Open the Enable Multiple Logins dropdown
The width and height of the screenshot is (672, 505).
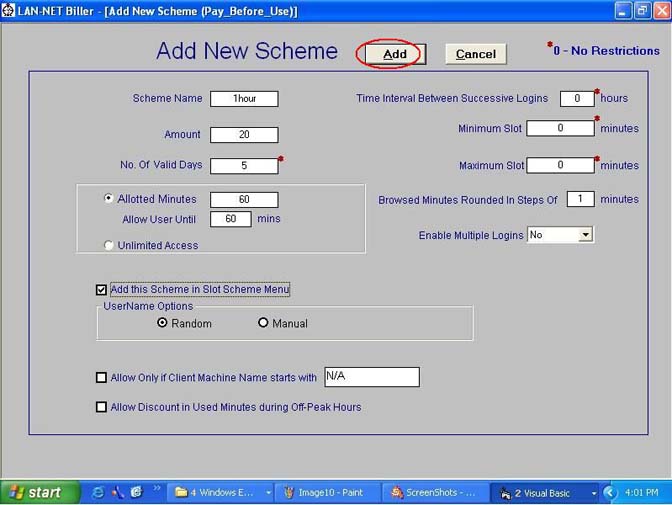point(585,234)
